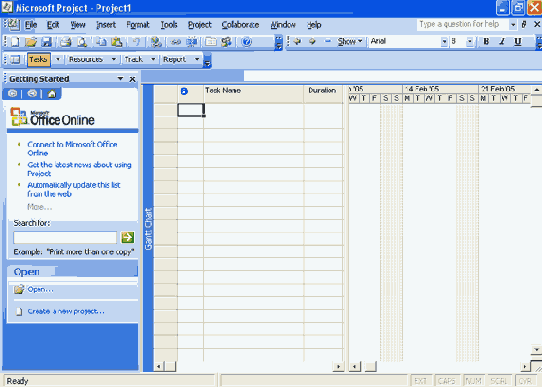
Task: Close the Getting Started task pane
Action: [132, 79]
